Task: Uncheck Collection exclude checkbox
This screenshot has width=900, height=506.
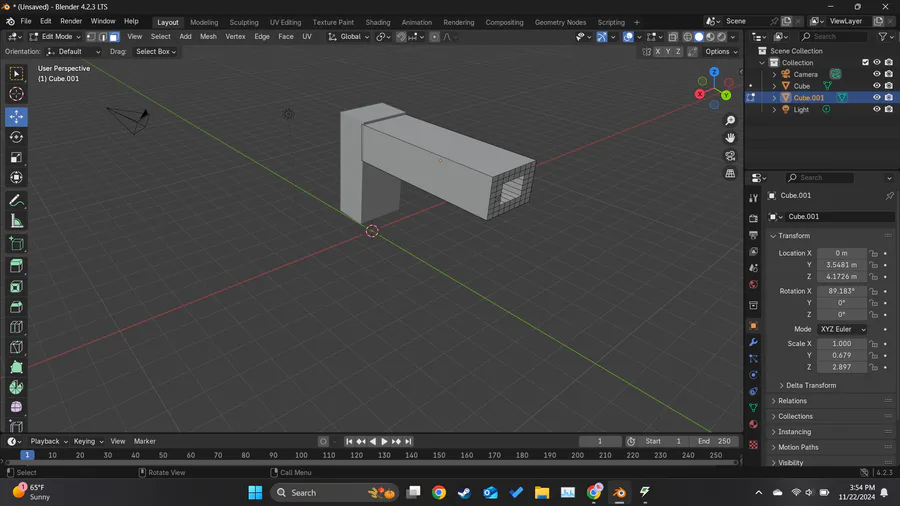Action: [865, 63]
